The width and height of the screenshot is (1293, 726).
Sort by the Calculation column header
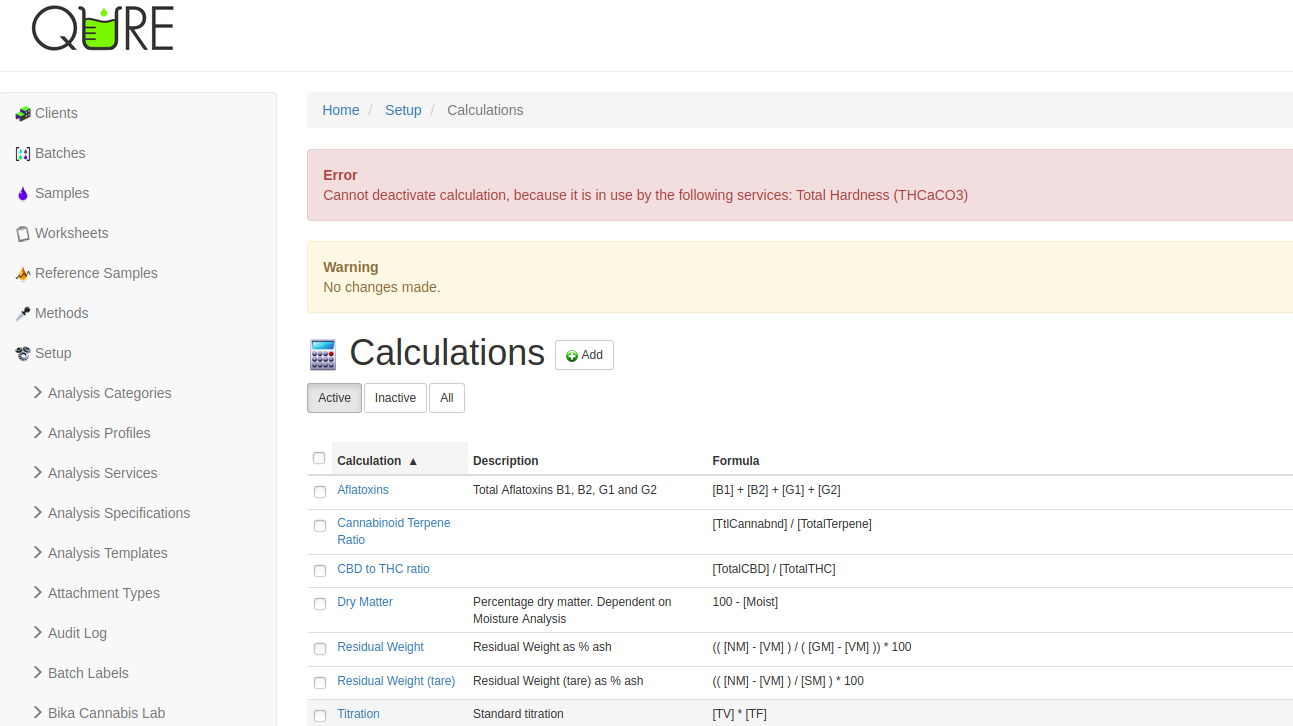tap(369, 461)
